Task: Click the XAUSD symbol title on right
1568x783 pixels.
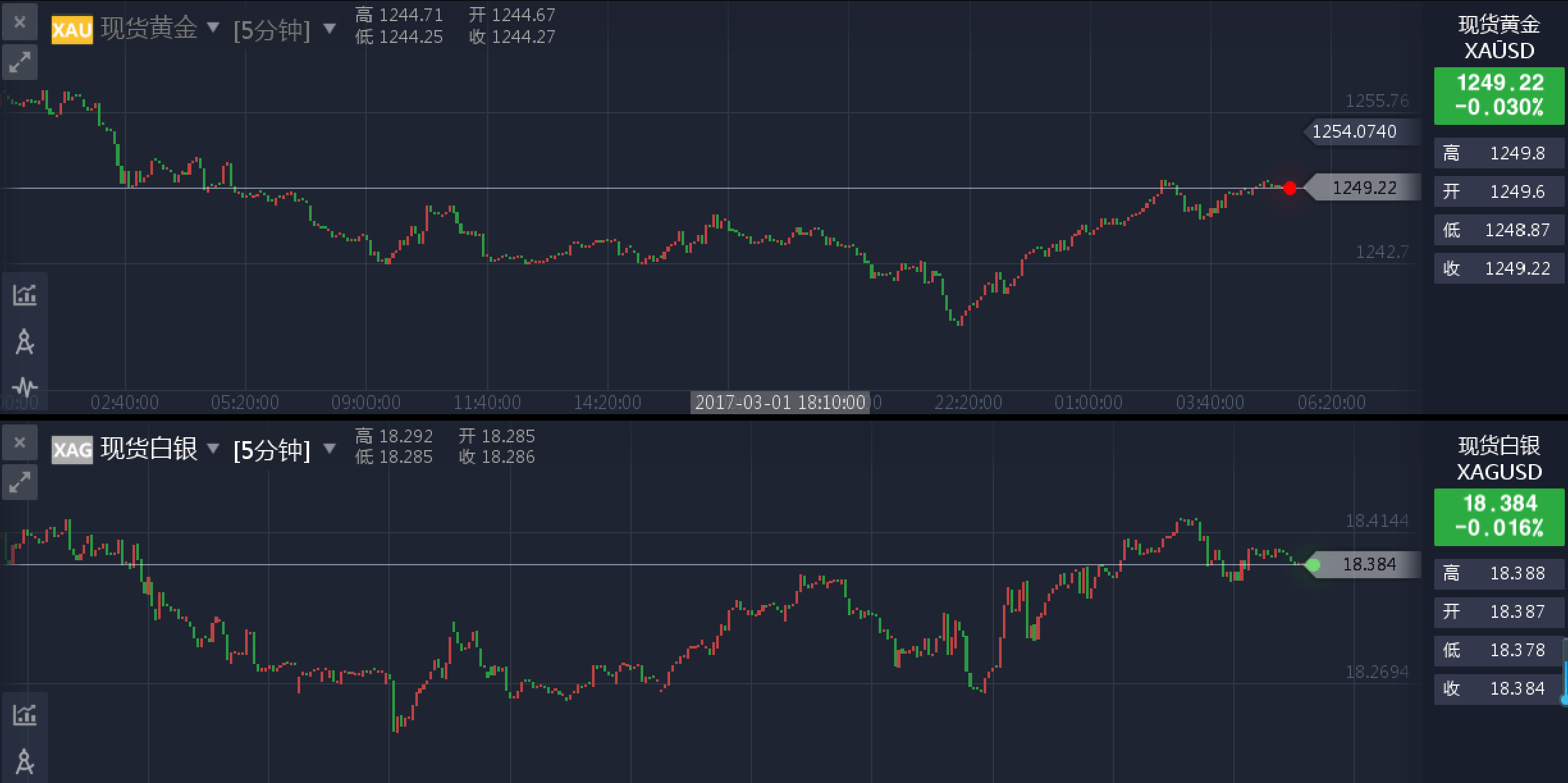Action: 1499,51
